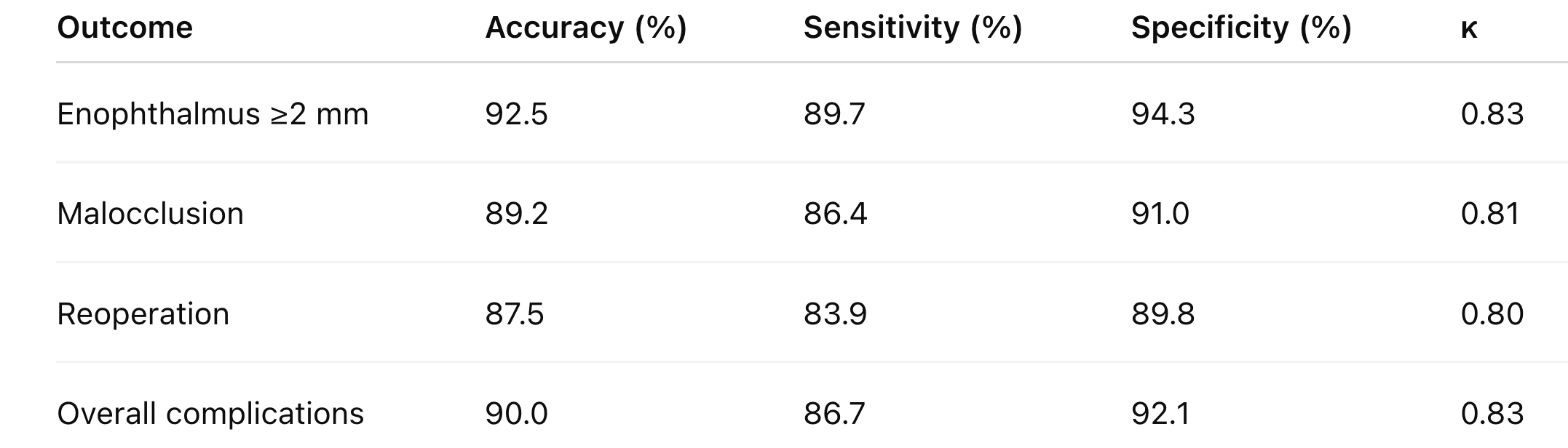1568x448 pixels.
Task: Select the κ column header
Action: tap(1468, 29)
